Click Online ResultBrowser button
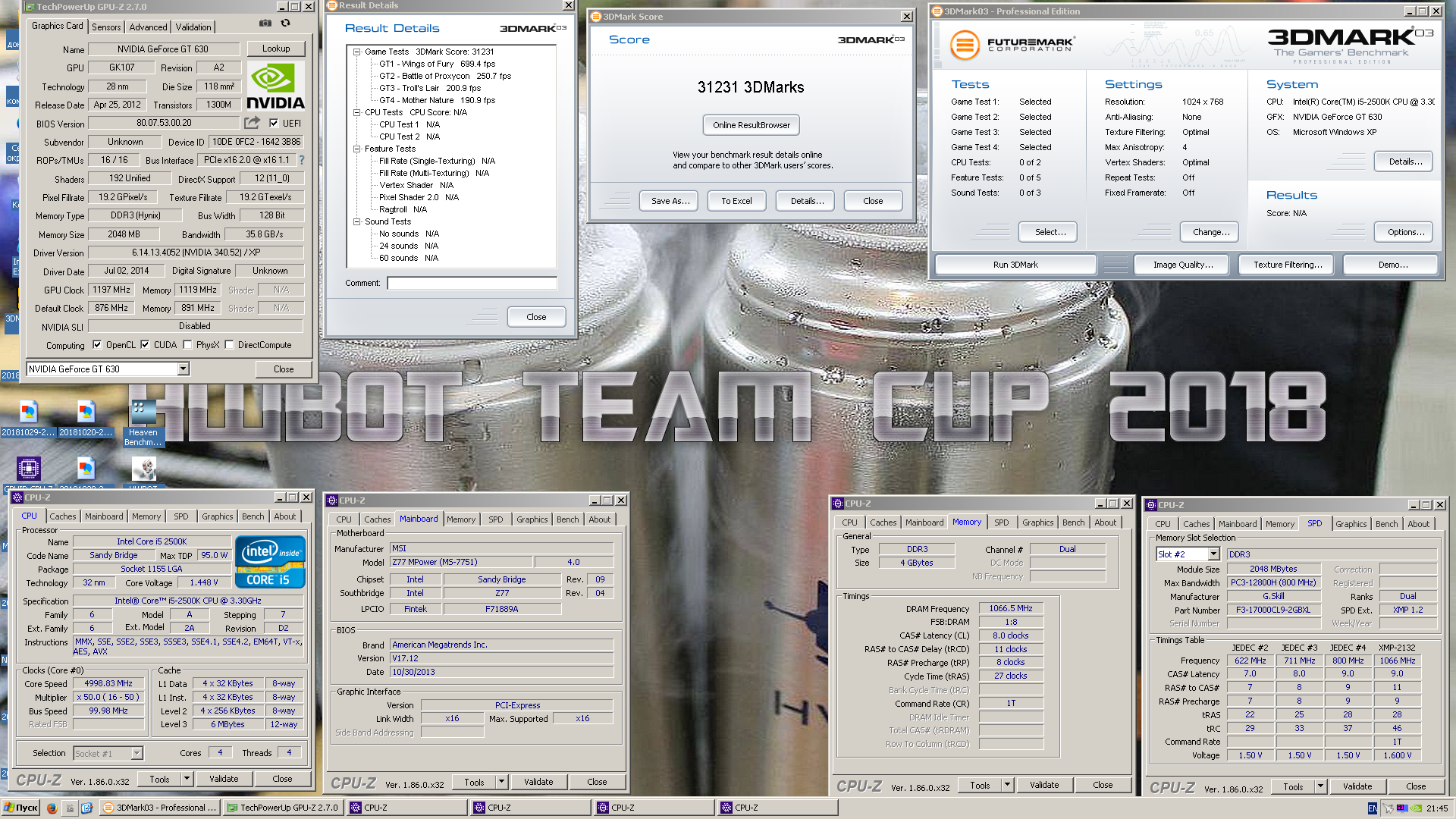This screenshot has width=1456, height=819. 751,125
